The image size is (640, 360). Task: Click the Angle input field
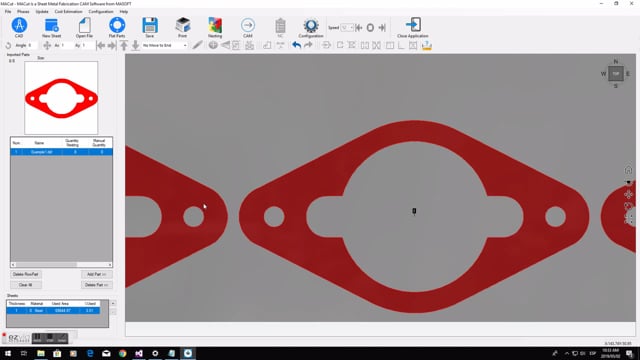[x=32, y=45]
